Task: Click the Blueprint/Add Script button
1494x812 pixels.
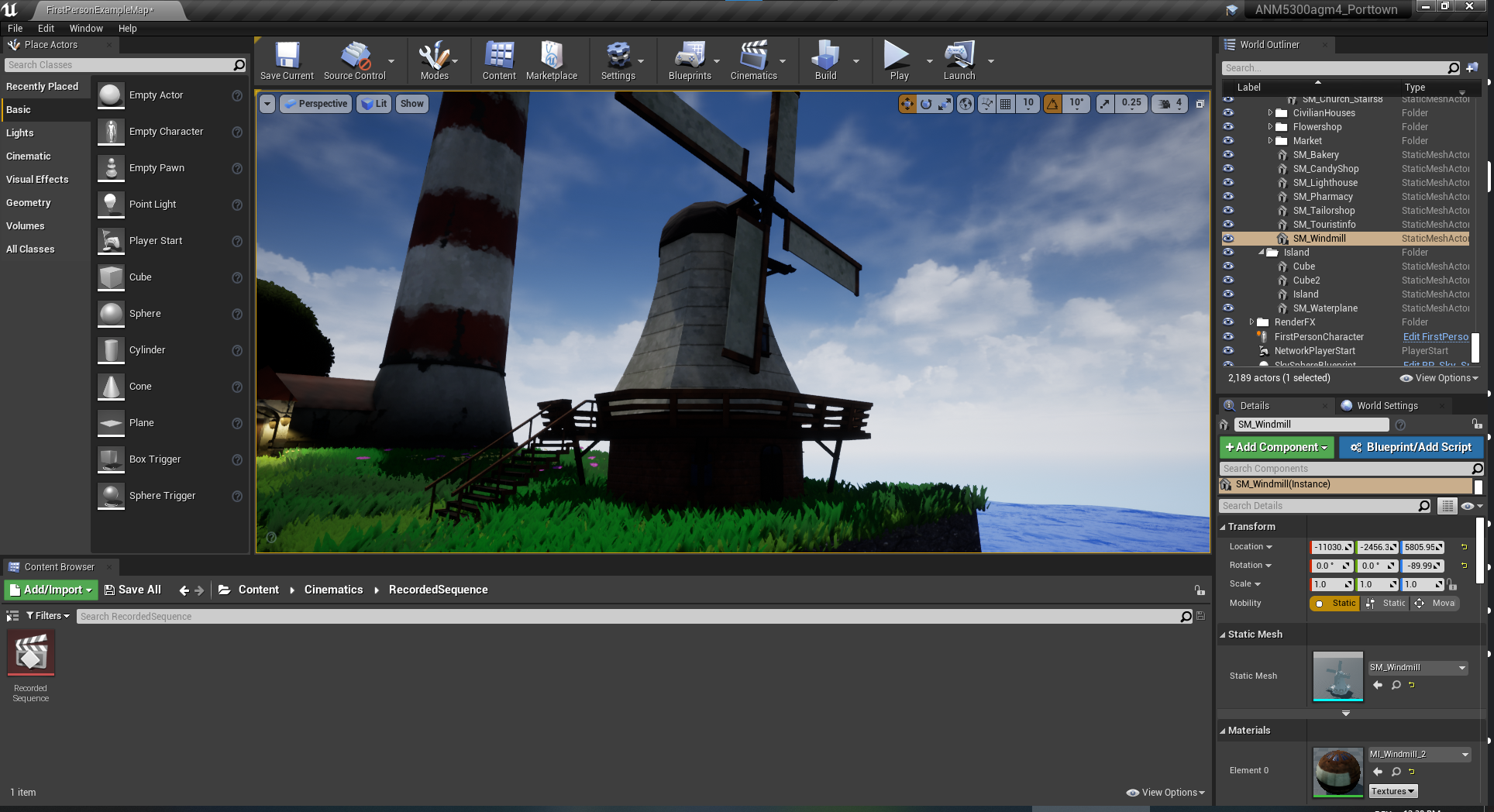Action: (x=1411, y=448)
